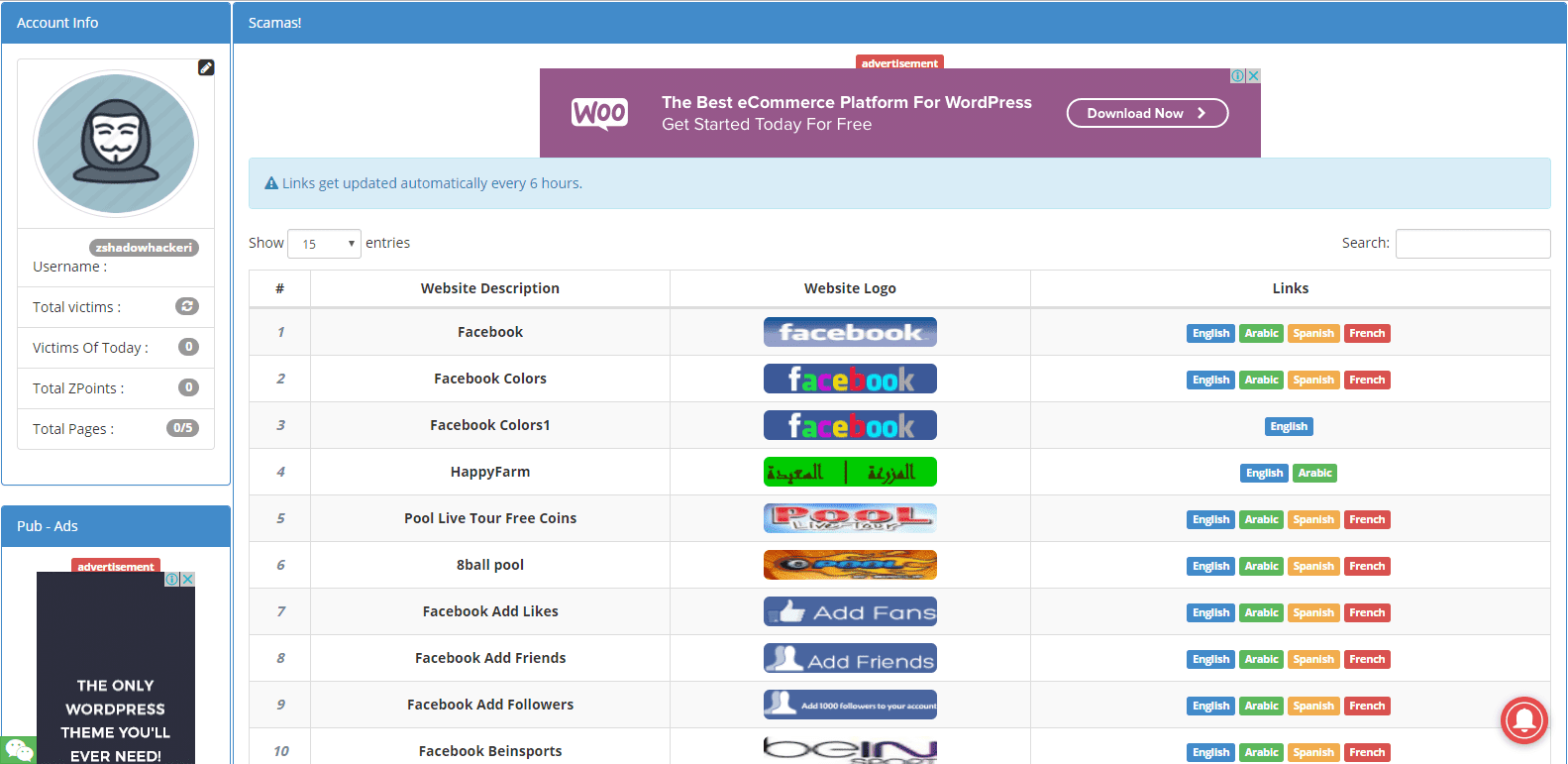1568x764 pixels.
Task: Click the Facebook logo in row 1
Action: click(850, 332)
